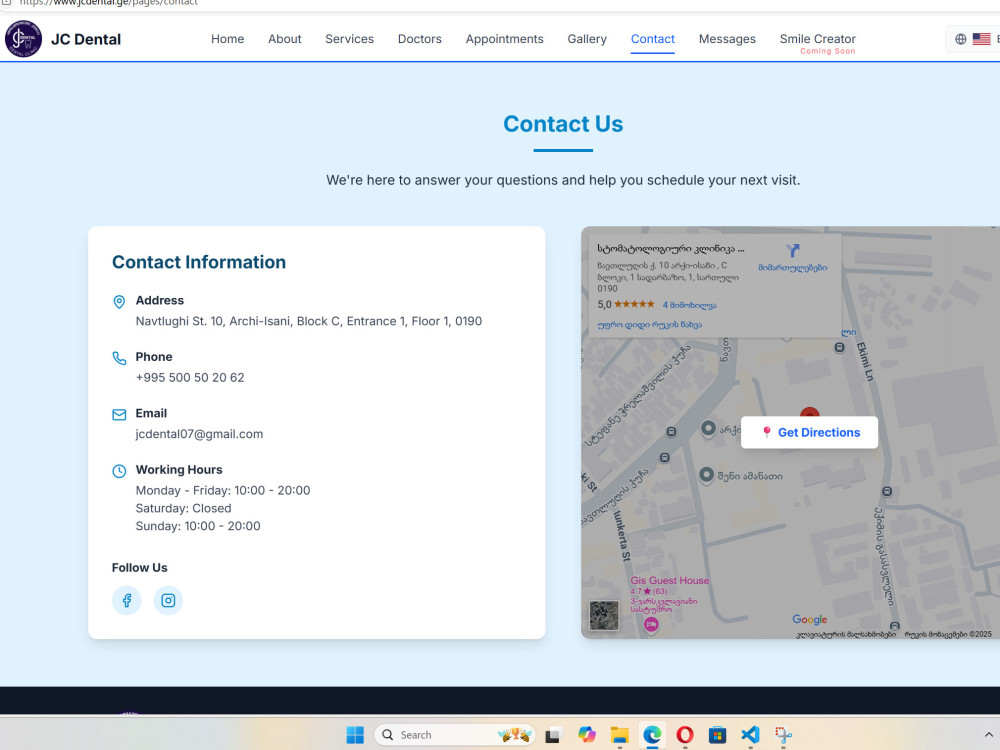Click the Smile Creator nav item
Screen dimensions: 1000x750
point(818,39)
